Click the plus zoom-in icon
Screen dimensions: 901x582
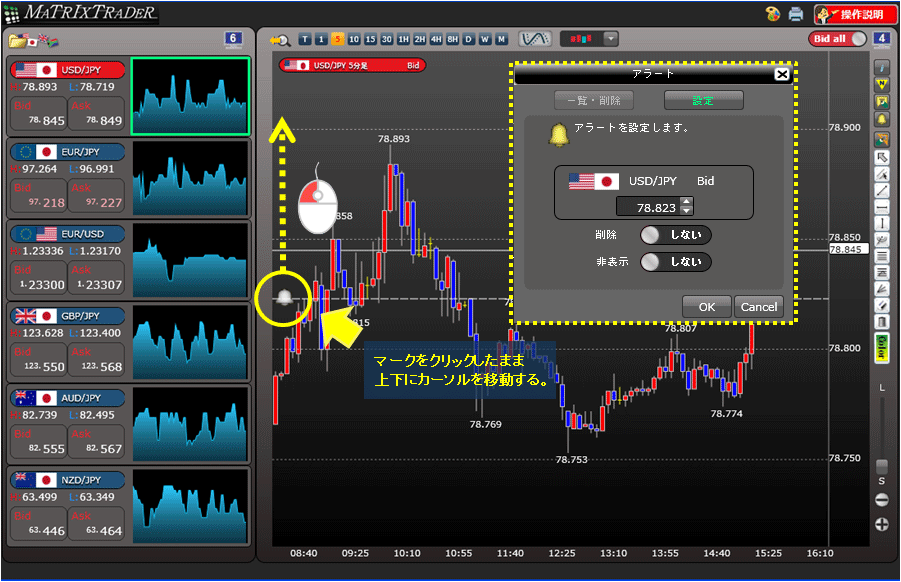881,524
